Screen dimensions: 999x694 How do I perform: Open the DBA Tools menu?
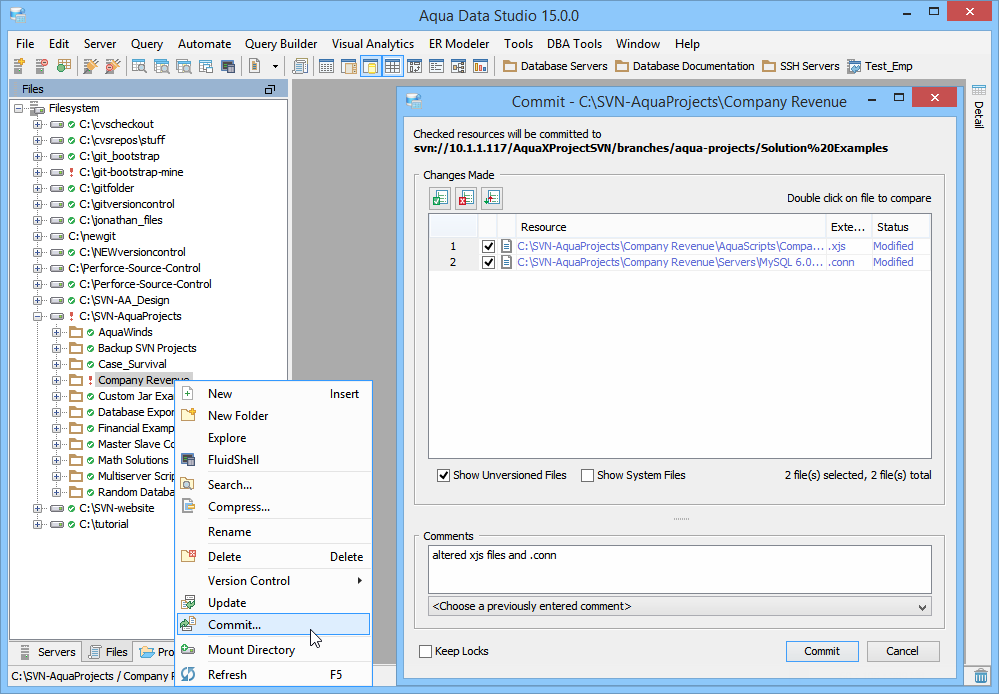[x=574, y=44]
